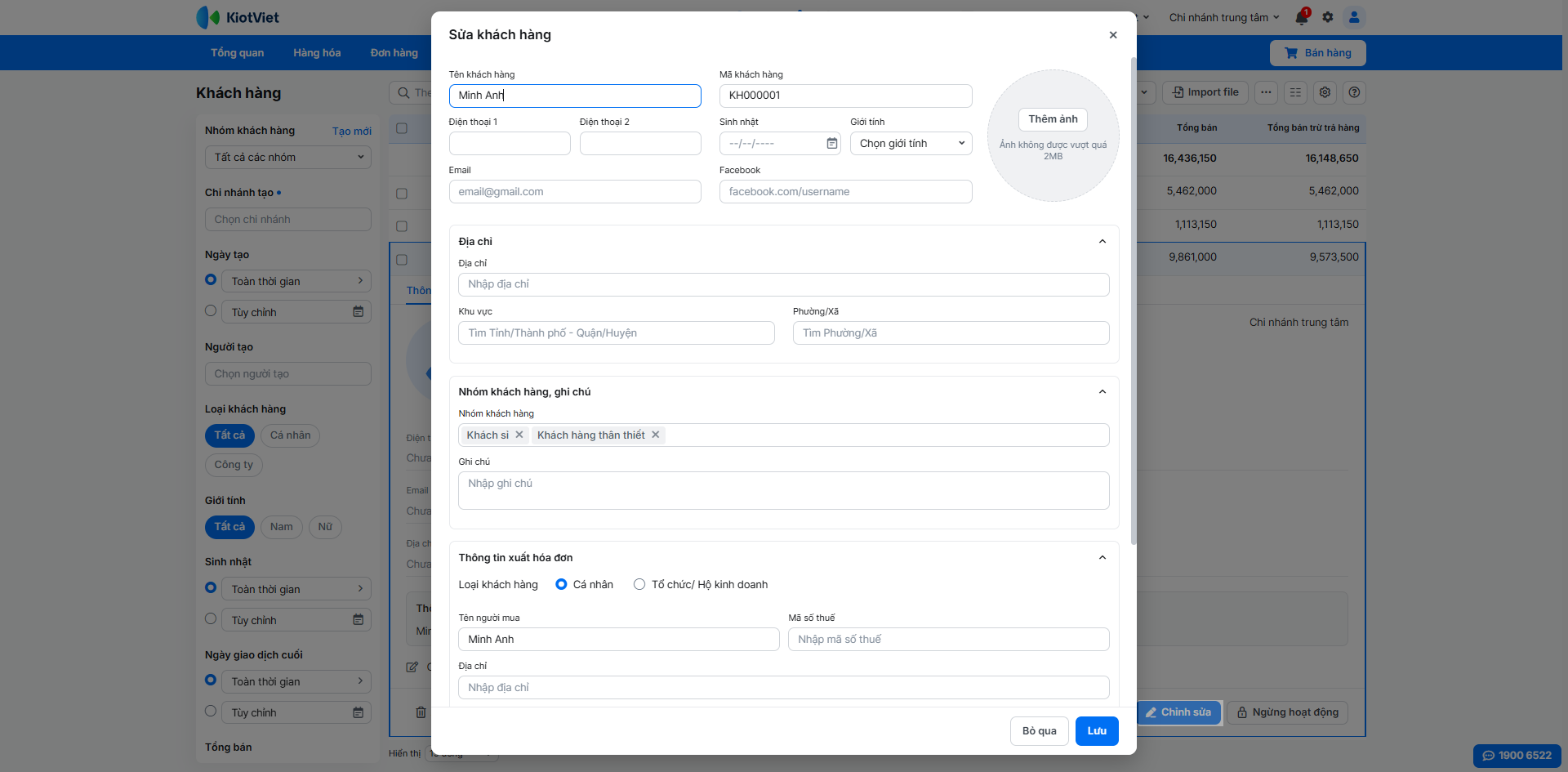This screenshot has height=772, width=1568.
Task: Open settings gear in top bar
Action: (1328, 17)
